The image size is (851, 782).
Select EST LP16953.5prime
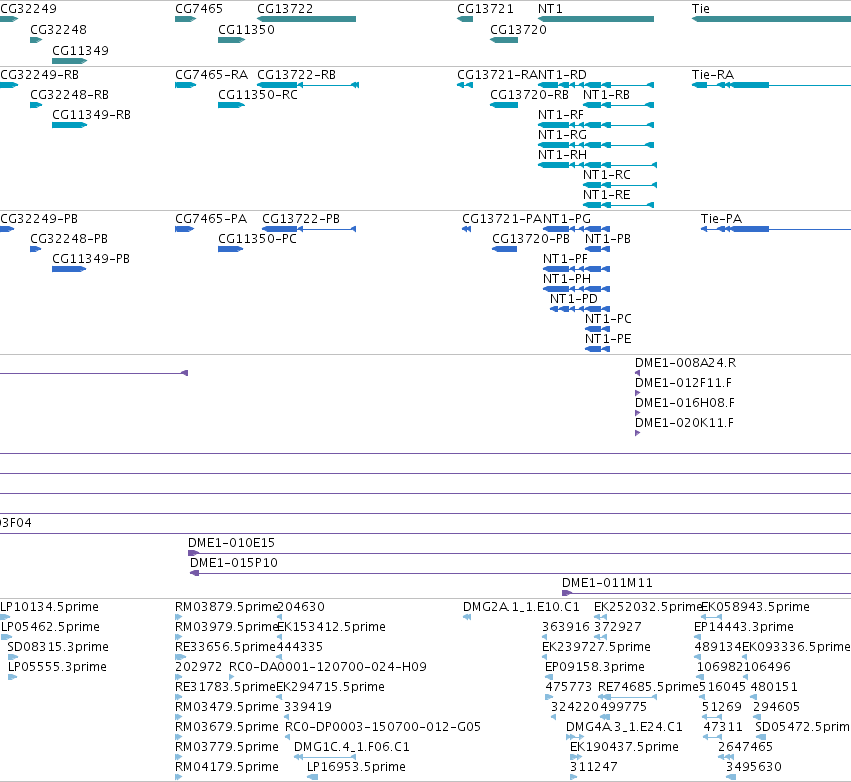click(356, 767)
